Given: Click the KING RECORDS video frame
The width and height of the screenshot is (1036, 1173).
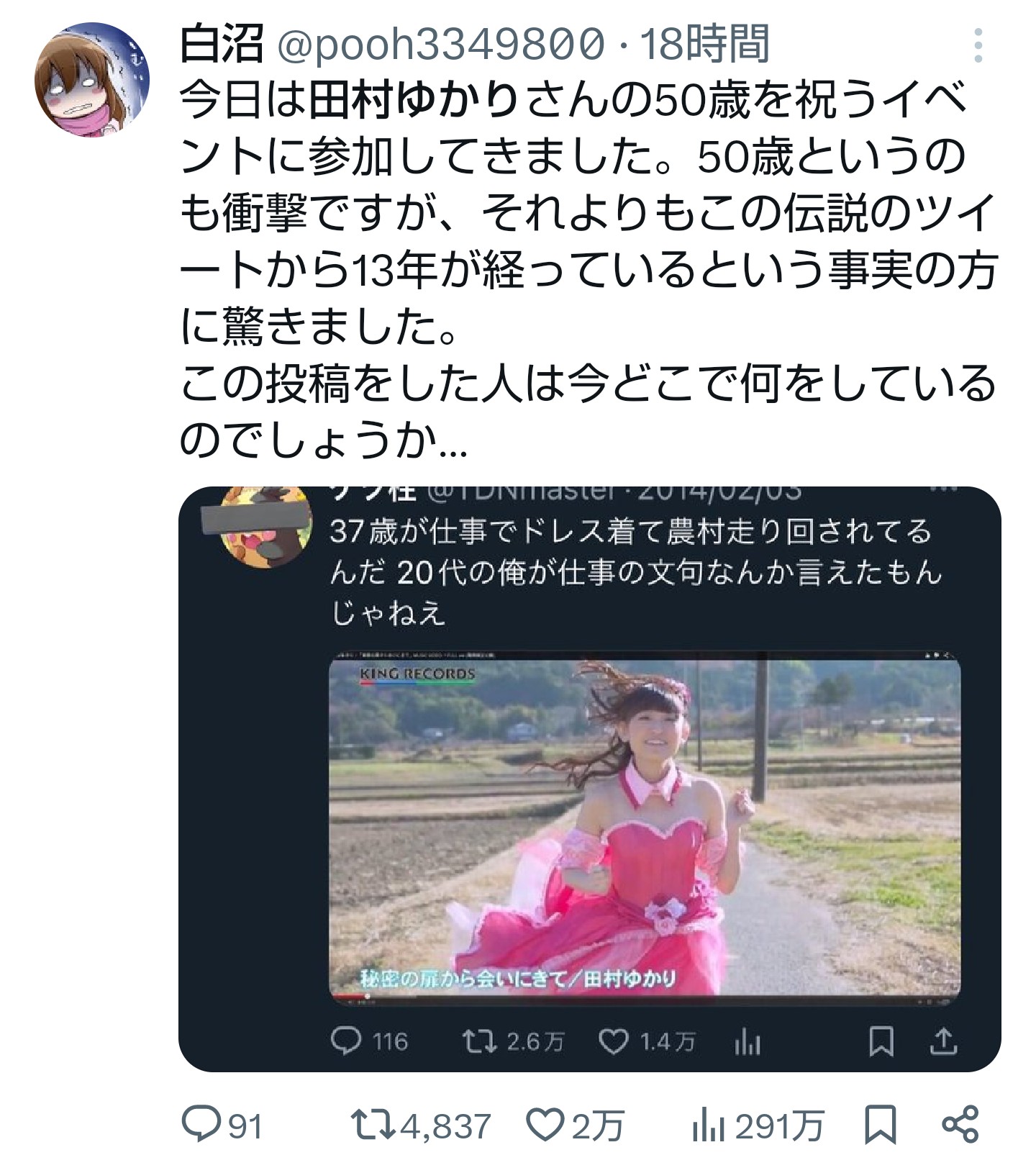Looking at the screenshot, I should 645,828.
